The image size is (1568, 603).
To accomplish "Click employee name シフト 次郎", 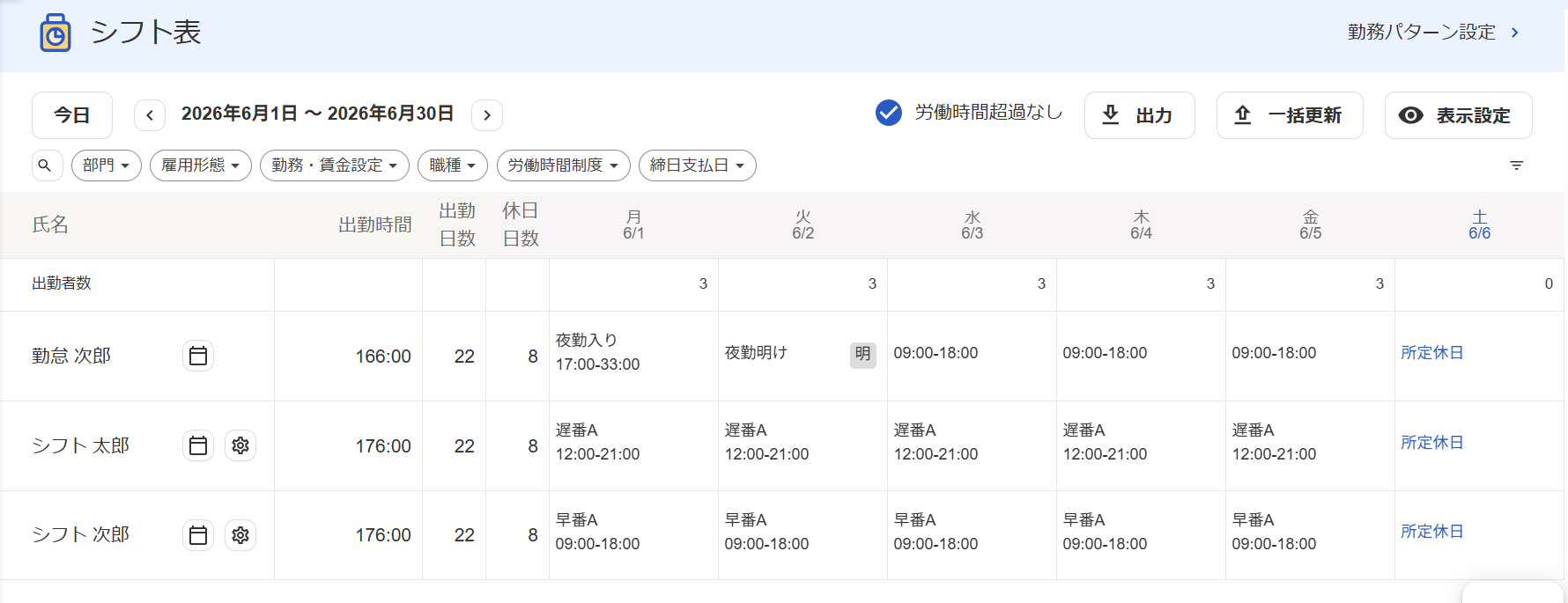I will [x=81, y=534].
